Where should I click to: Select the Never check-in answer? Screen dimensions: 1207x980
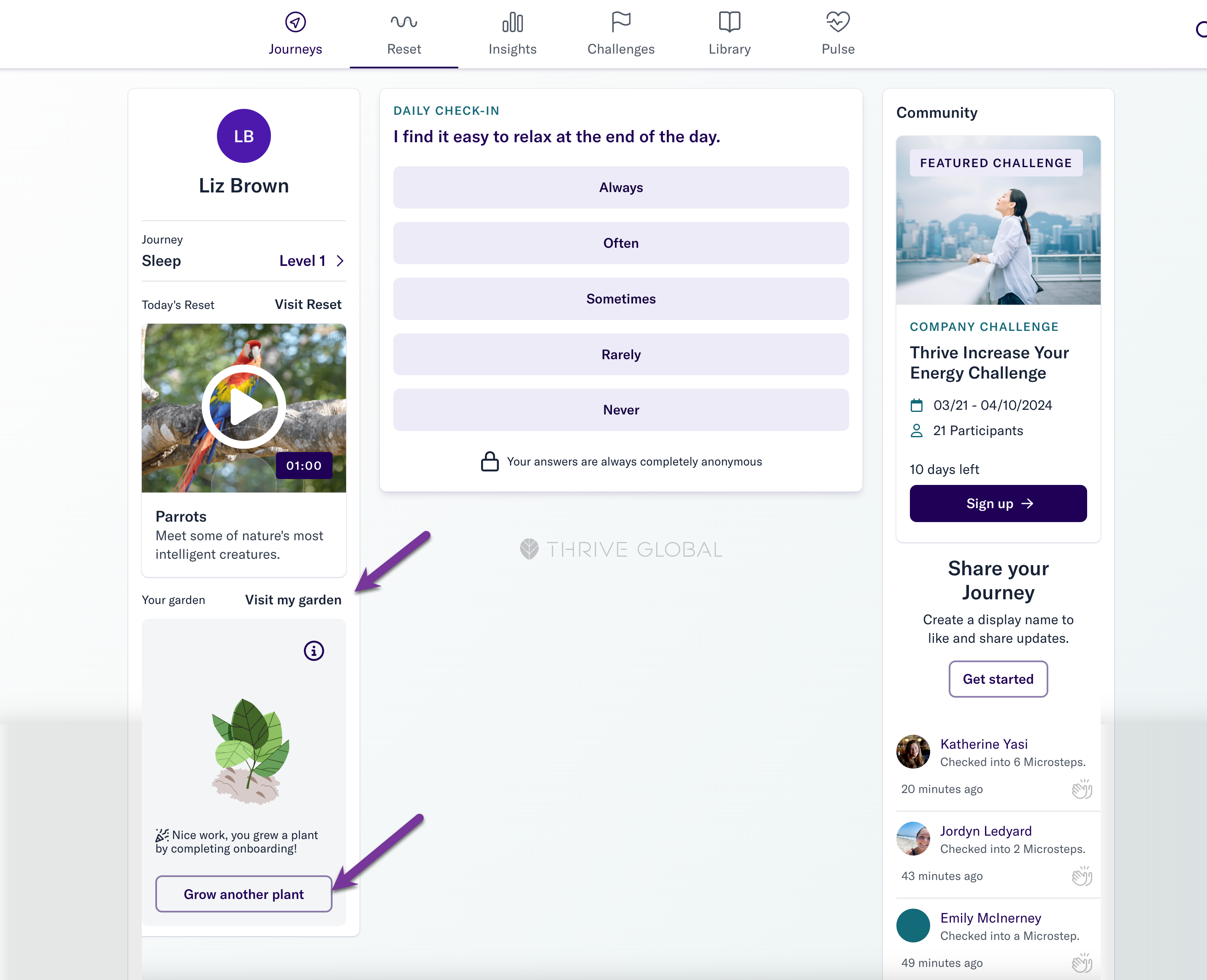[621, 410]
